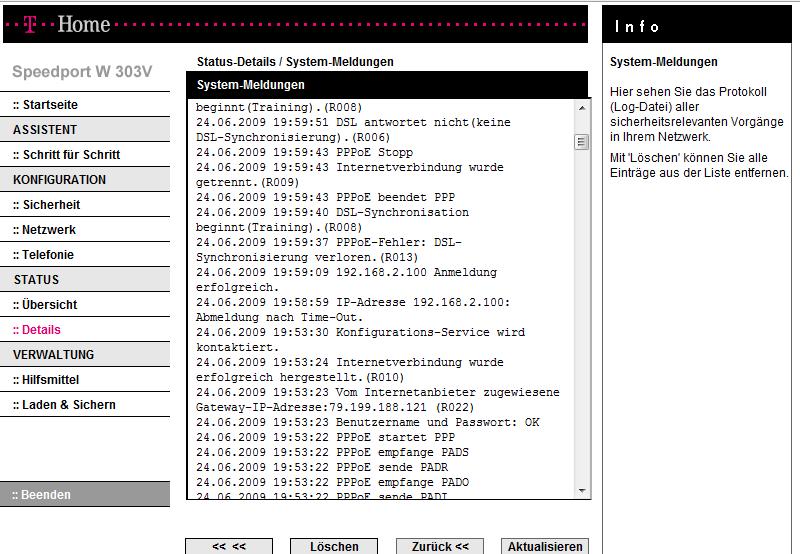Click Gateway-IP-Adresse 79.199.188.121 line
Screen dimensions: 800x554
pyautogui.click(x=335, y=408)
